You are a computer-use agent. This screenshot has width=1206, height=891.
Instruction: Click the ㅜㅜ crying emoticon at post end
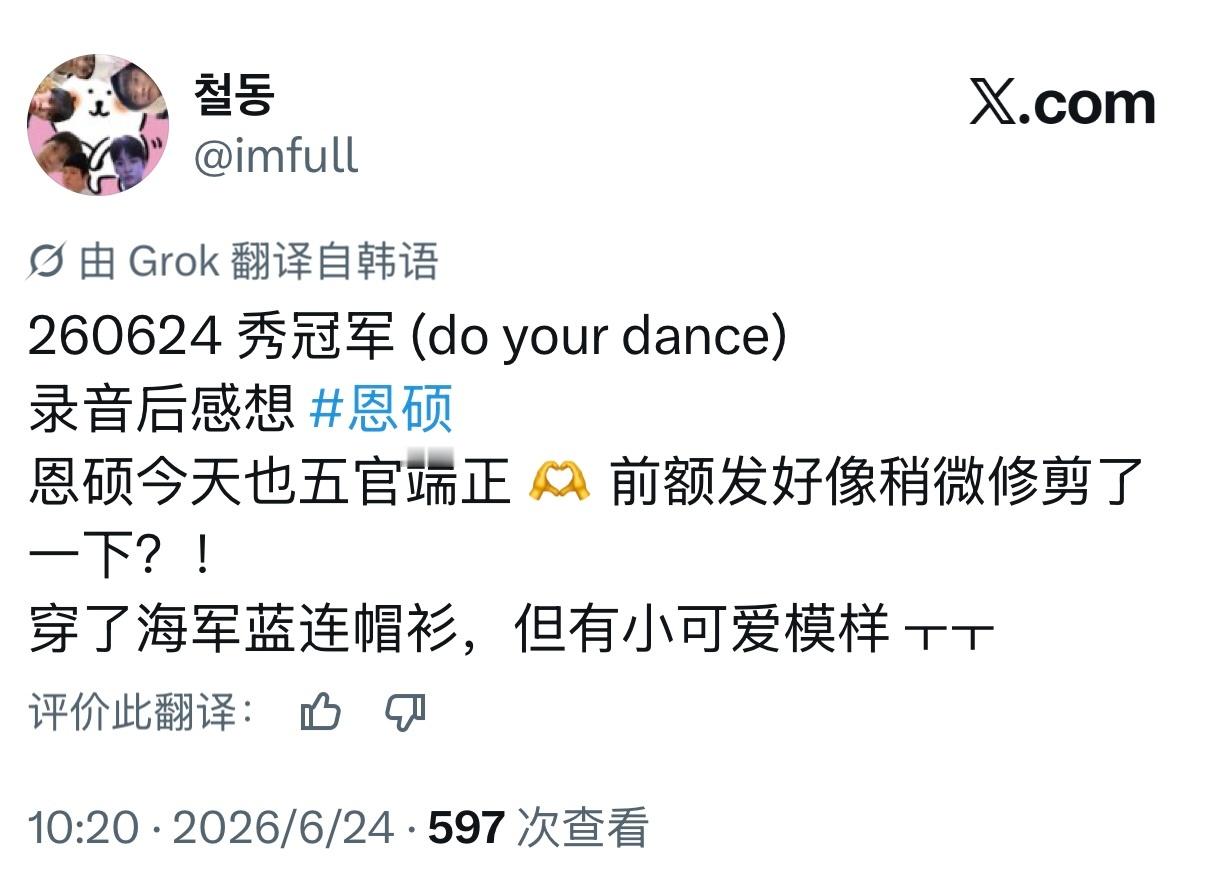tap(949, 634)
